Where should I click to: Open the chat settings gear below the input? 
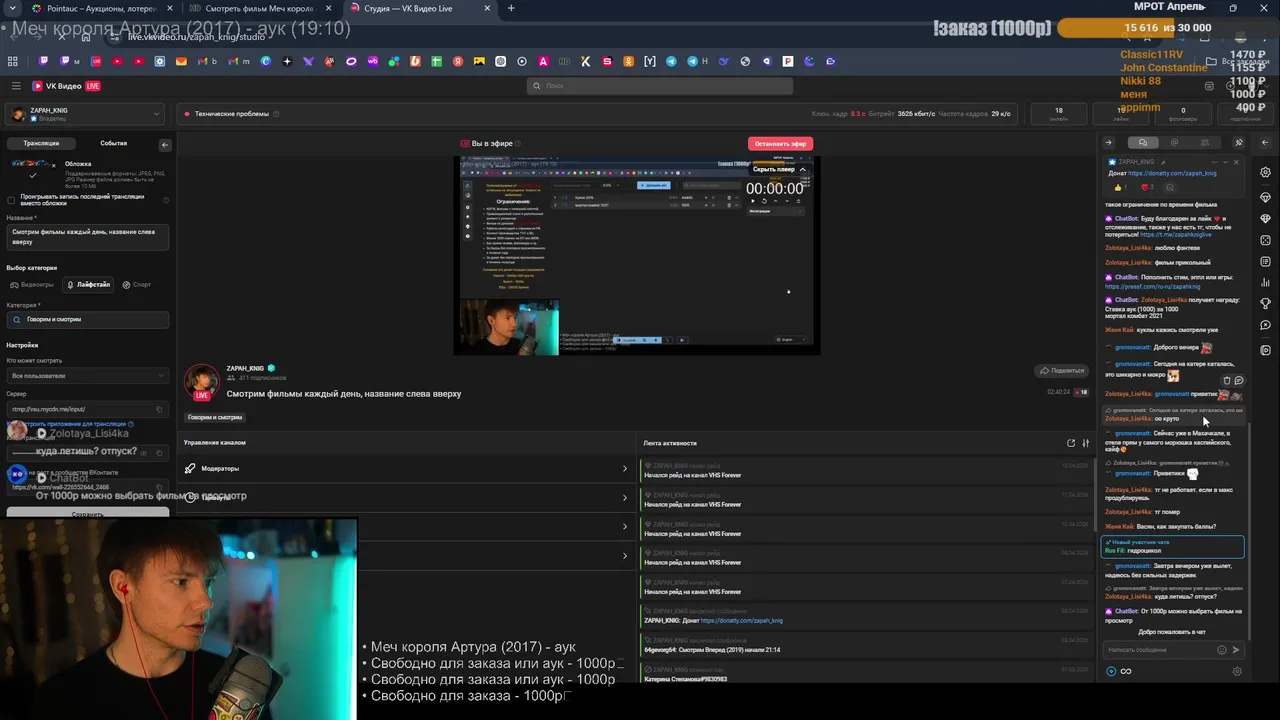point(1237,671)
